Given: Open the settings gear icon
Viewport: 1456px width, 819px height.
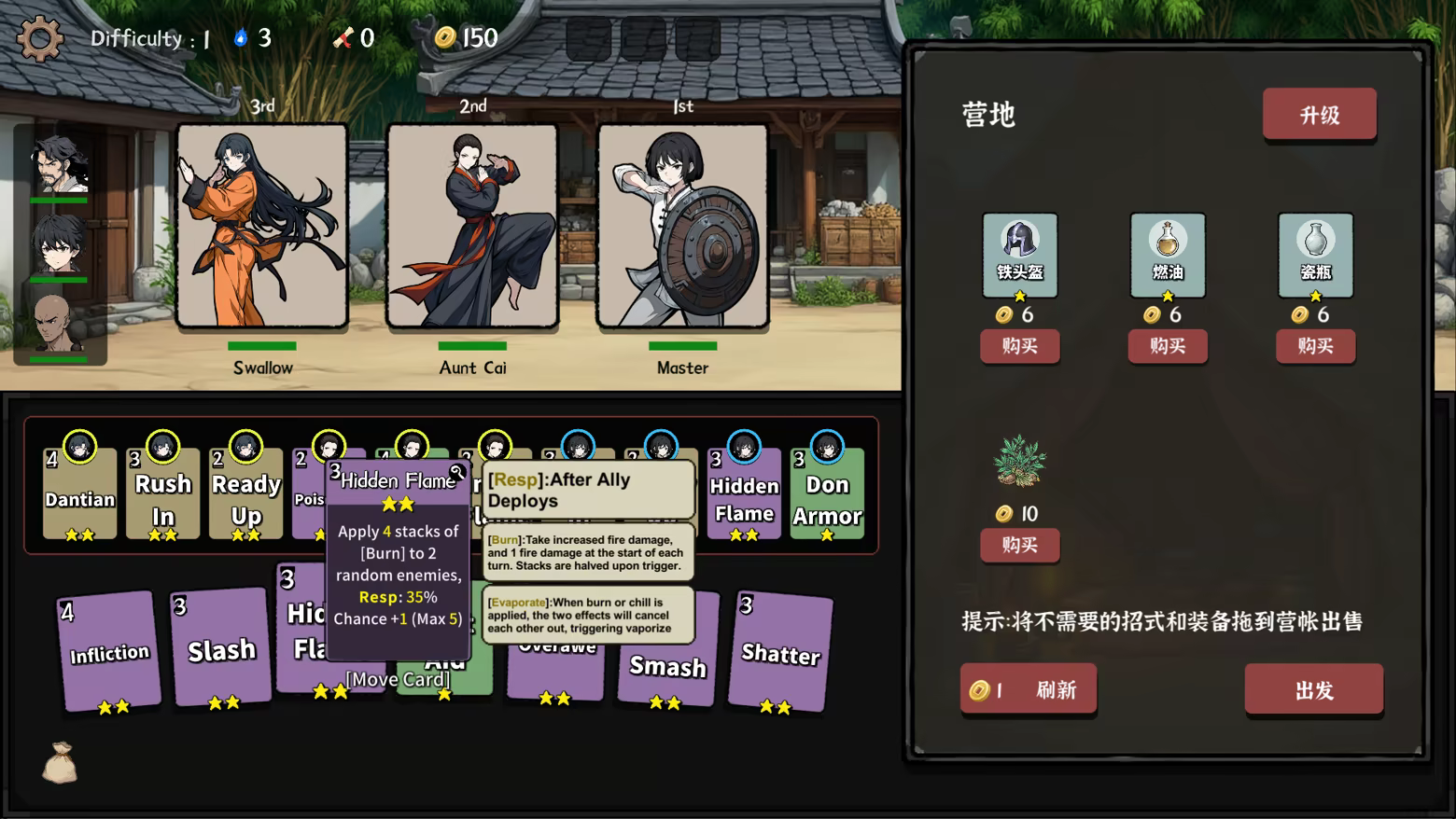Looking at the screenshot, I should point(39,38).
